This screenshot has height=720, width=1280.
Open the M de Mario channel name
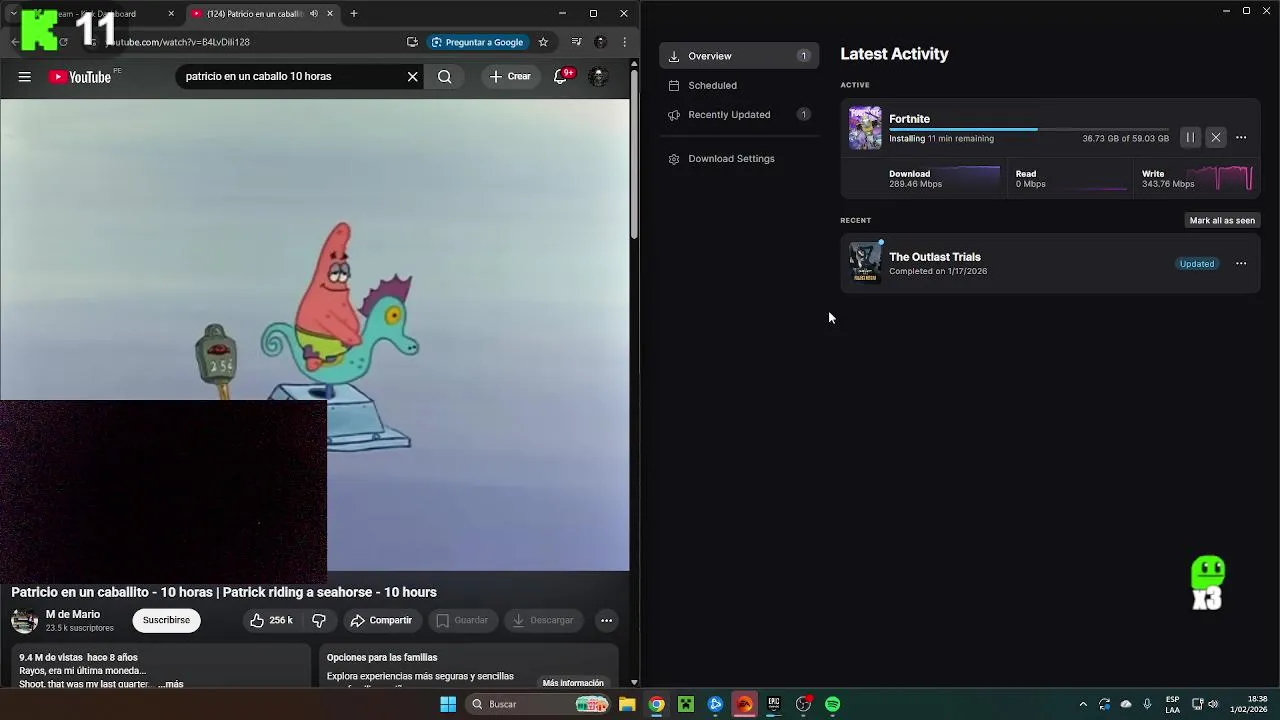pos(73,615)
